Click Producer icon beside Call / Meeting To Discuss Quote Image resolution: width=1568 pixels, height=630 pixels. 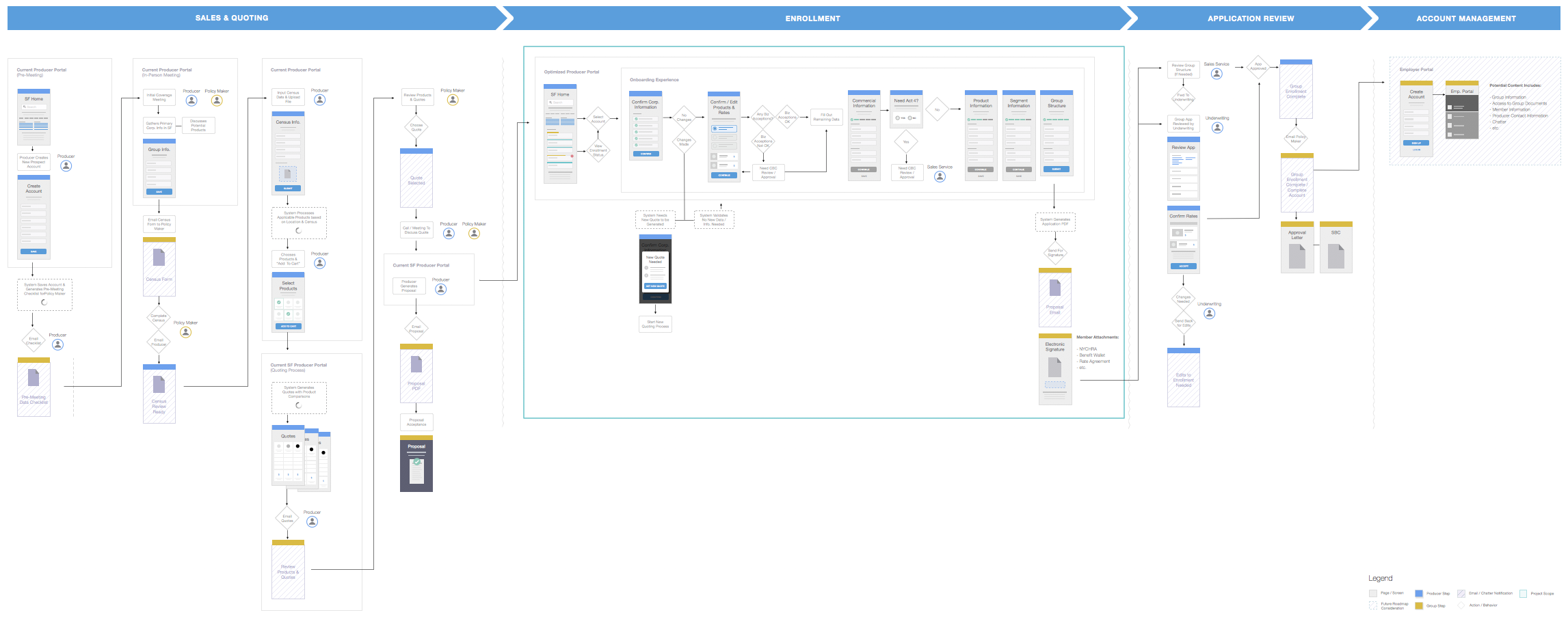point(449,233)
